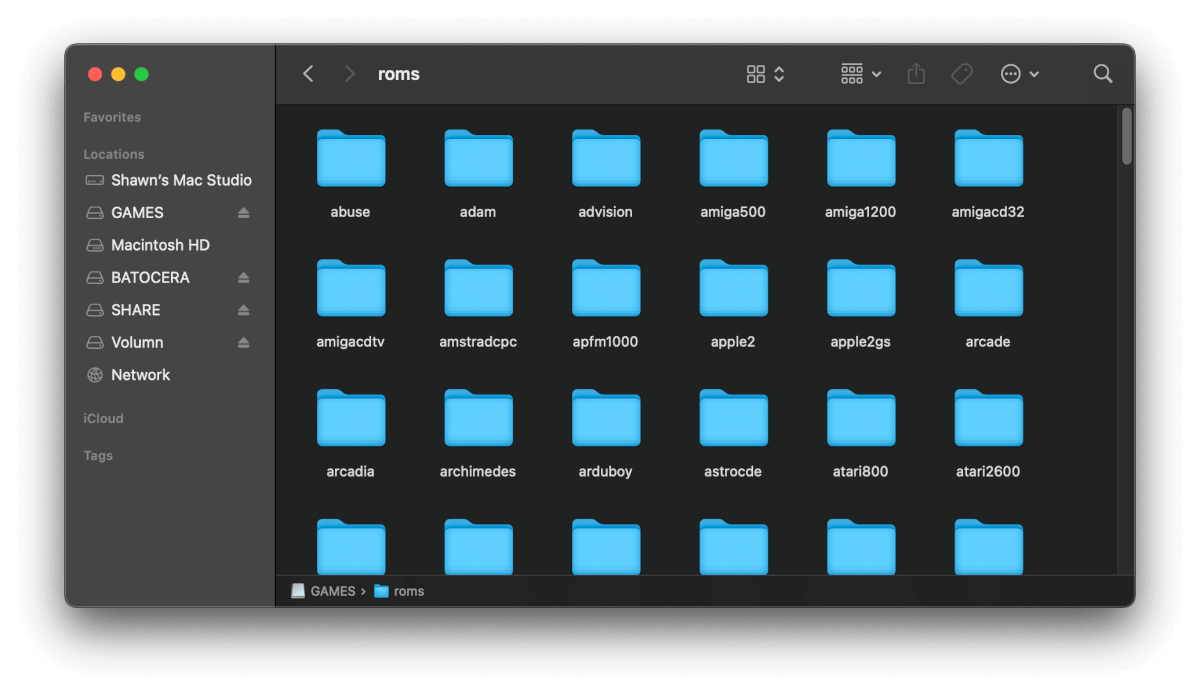This screenshot has height=693, width=1200.
Task: Open the icon view switcher dropdown
Action: pos(765,74)
